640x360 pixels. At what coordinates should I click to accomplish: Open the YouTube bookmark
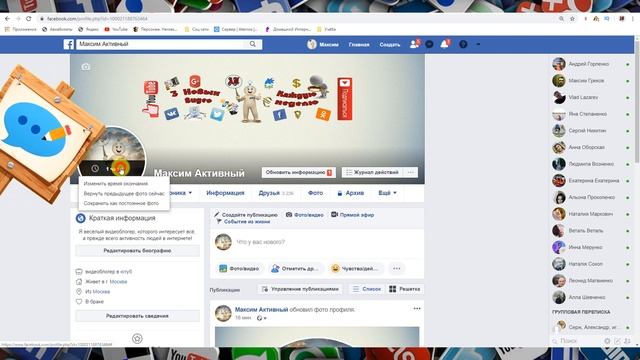(x=116, y=29)
